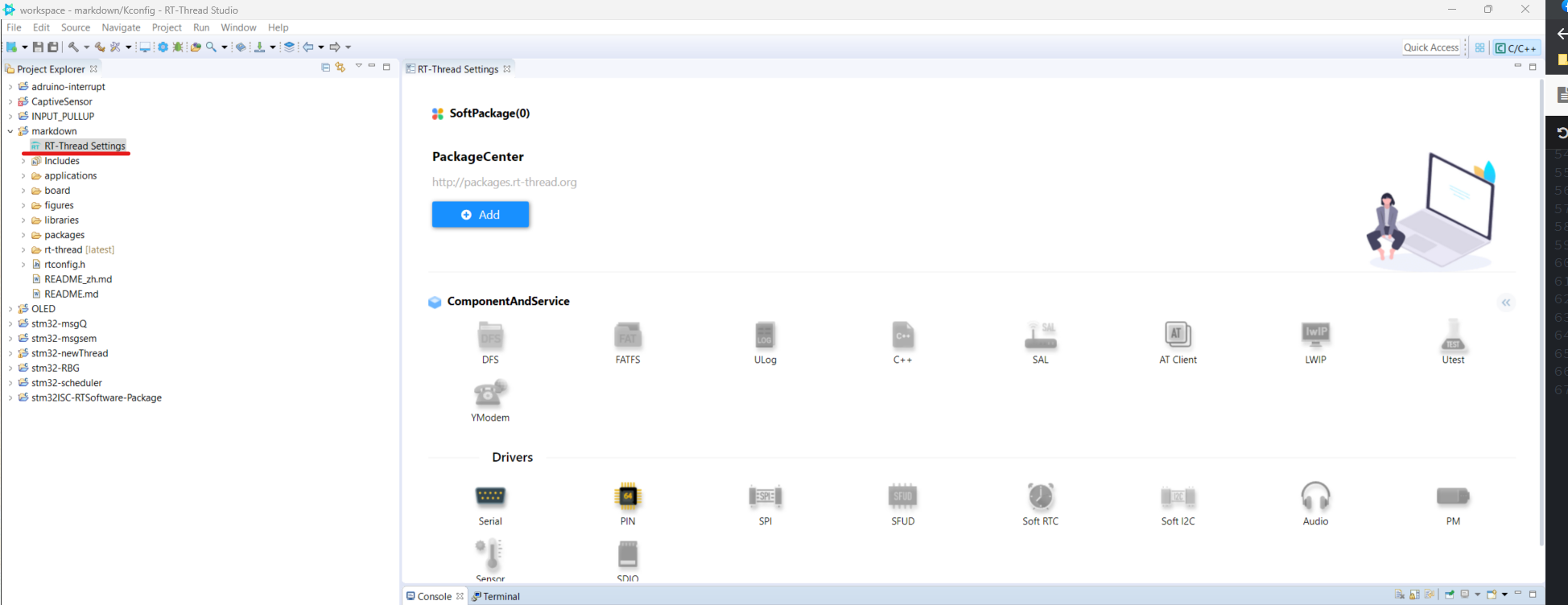Screen dimensions: 1568x605
Task: Open the build hammer dropdown arrow
Action: tap(86, 47)
